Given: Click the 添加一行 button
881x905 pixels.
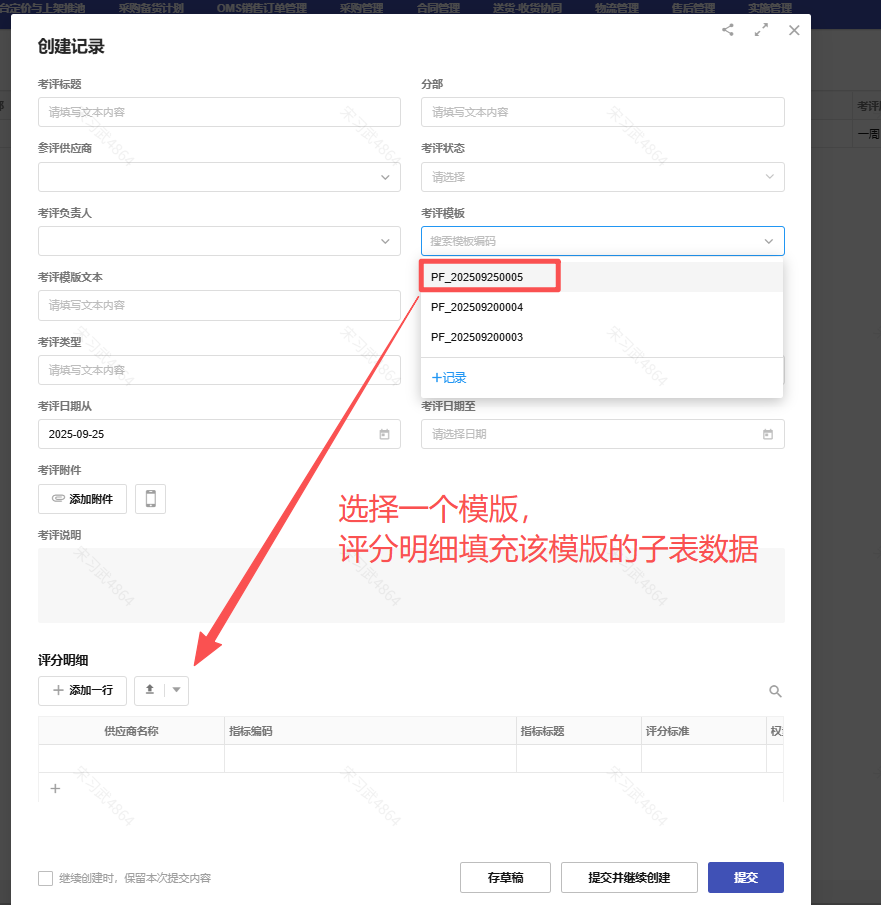Looking at the screenshot, I should [83, 690].
